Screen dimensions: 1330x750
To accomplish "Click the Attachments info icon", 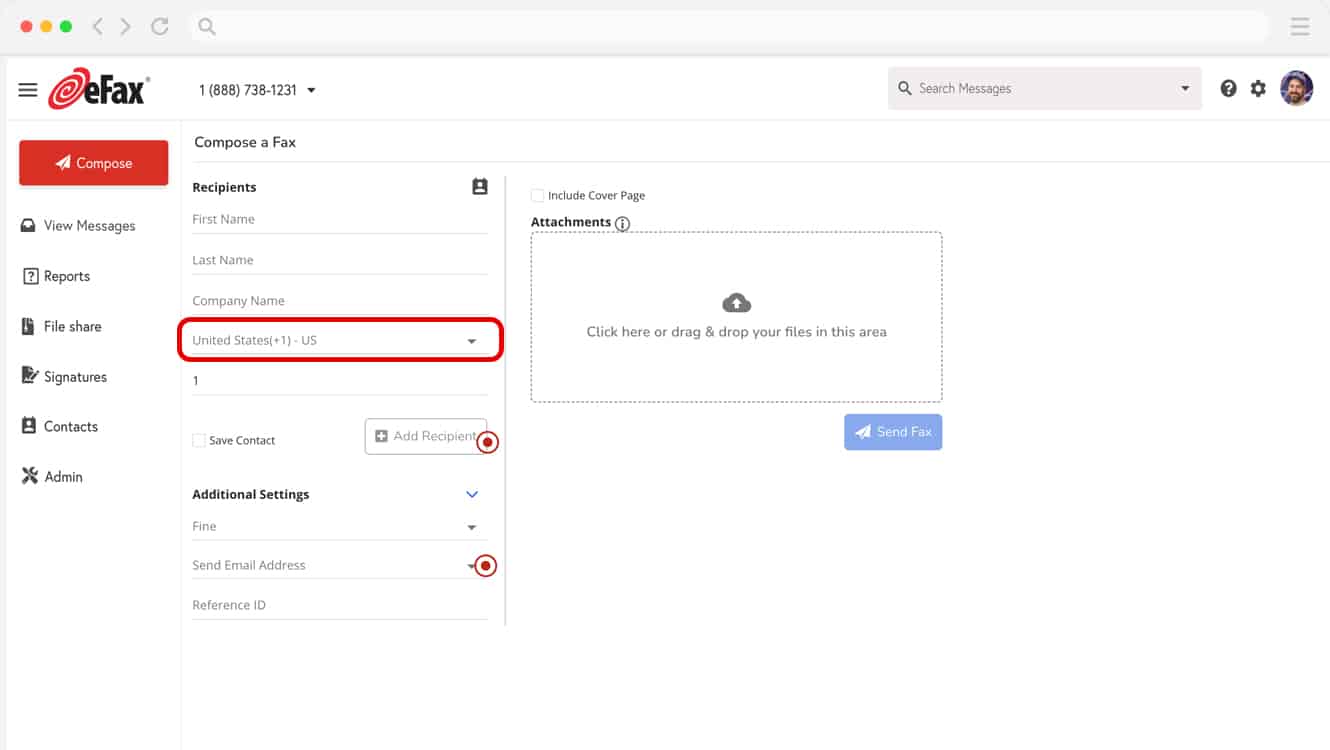I will [623, 224].
